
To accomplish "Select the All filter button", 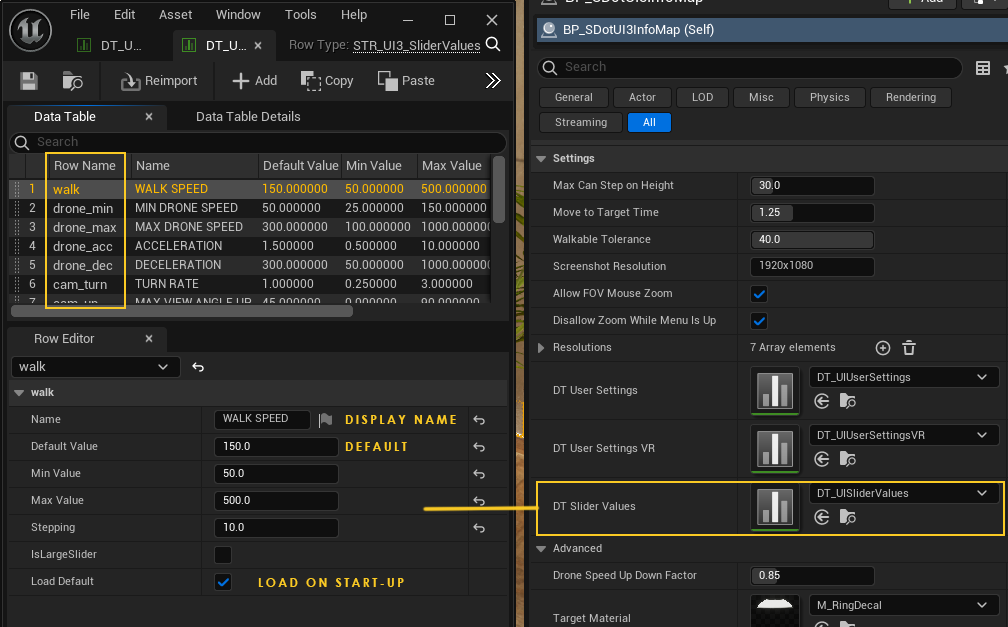I will point(649,122).
